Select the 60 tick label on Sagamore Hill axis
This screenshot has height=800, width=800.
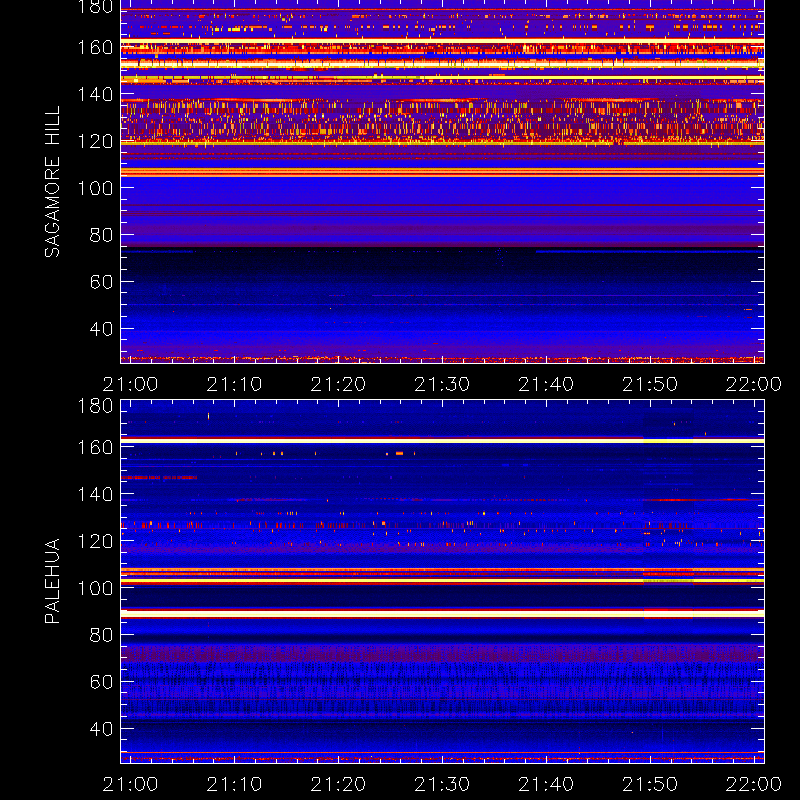tap(101, 282)
